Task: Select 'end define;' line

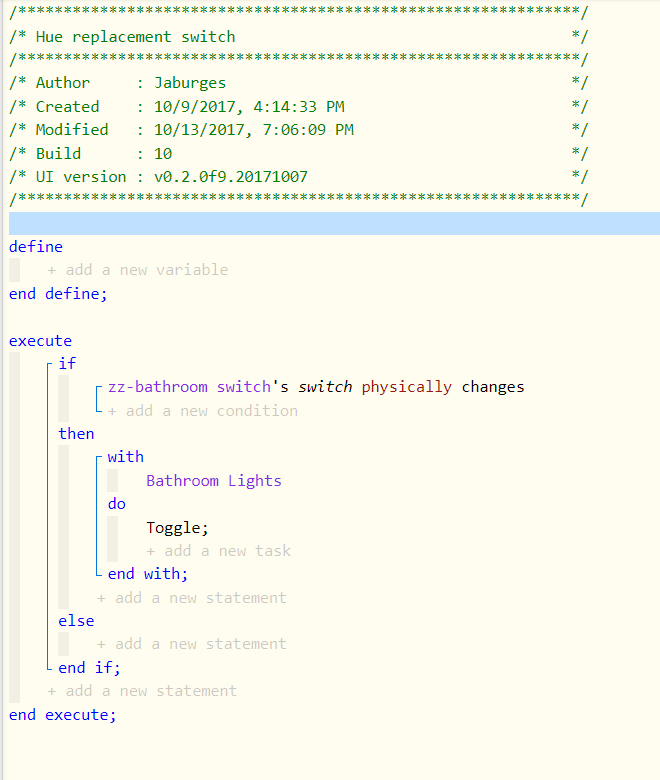Action: 58,293
